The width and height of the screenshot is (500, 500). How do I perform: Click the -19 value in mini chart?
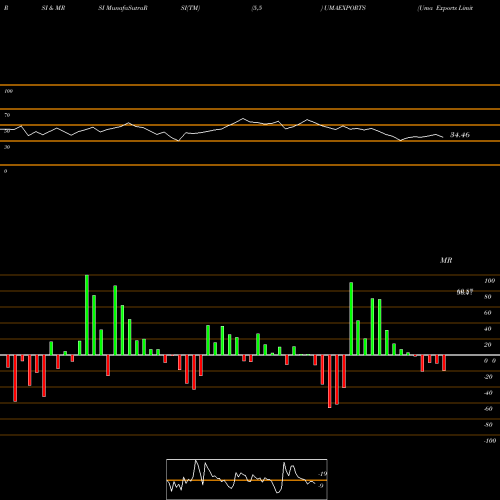[x=323, y=474]
